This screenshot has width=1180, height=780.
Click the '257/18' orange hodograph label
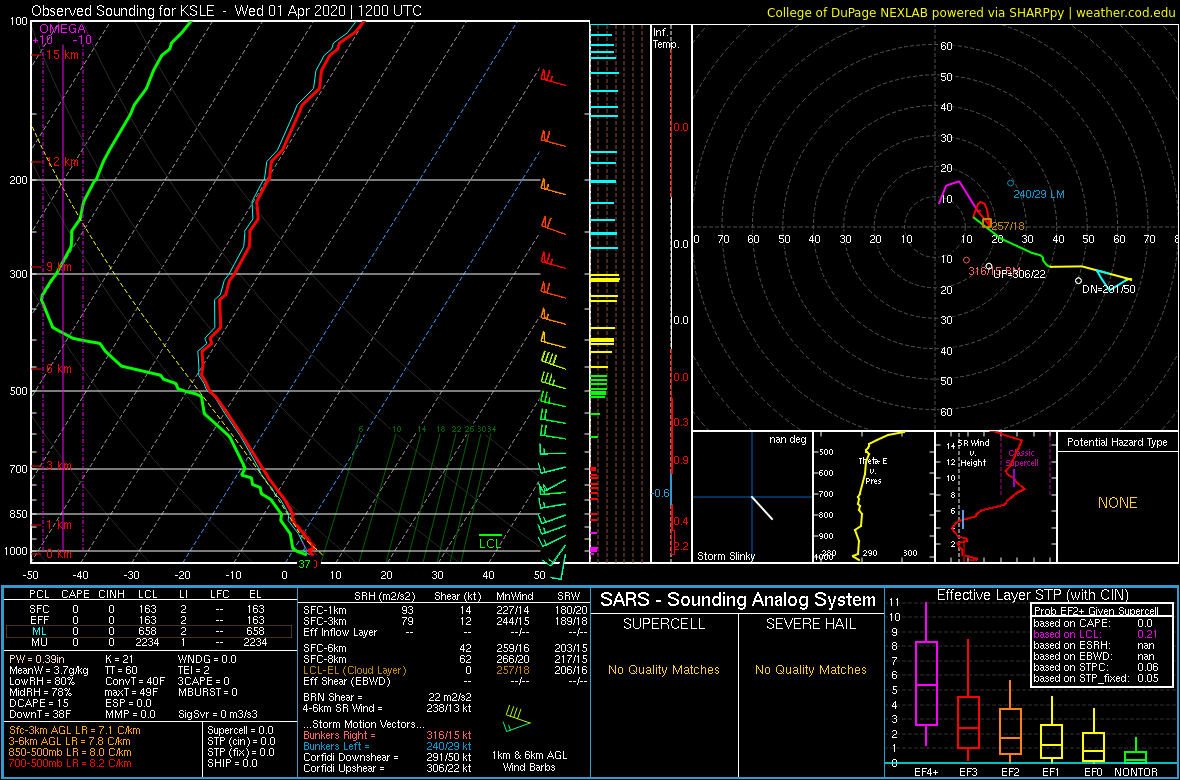click(x=1008, y=226)
